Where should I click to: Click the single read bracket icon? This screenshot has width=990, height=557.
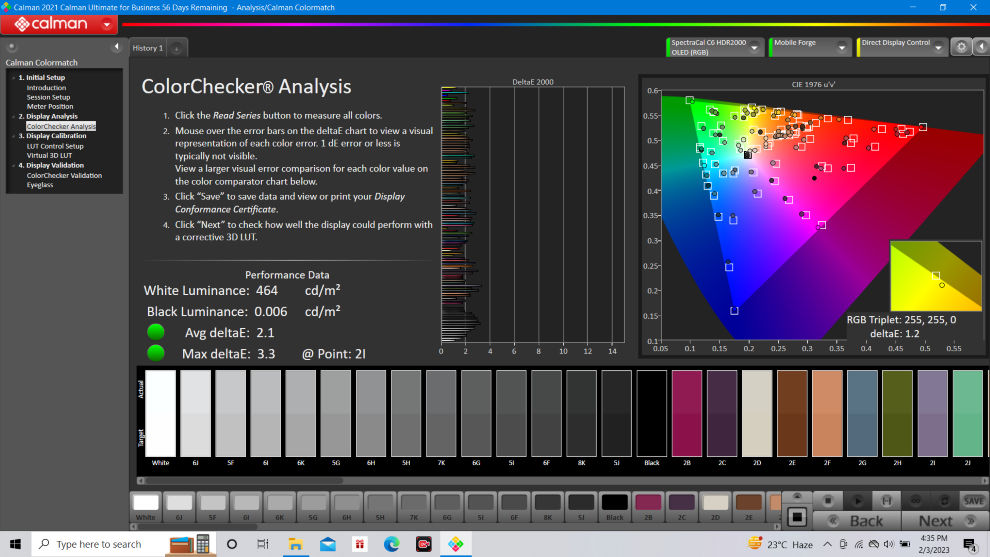coord(886,501)
